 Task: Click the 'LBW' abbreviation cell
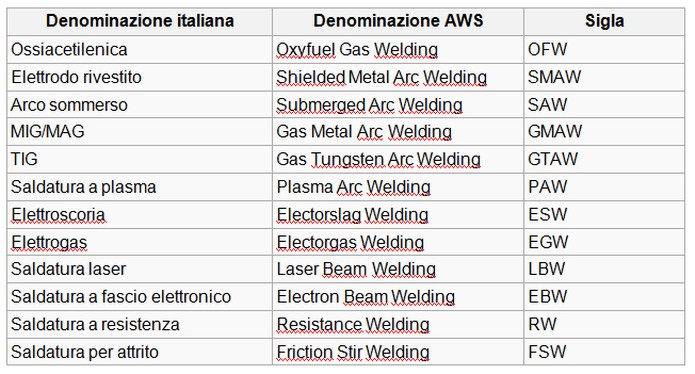604,269
